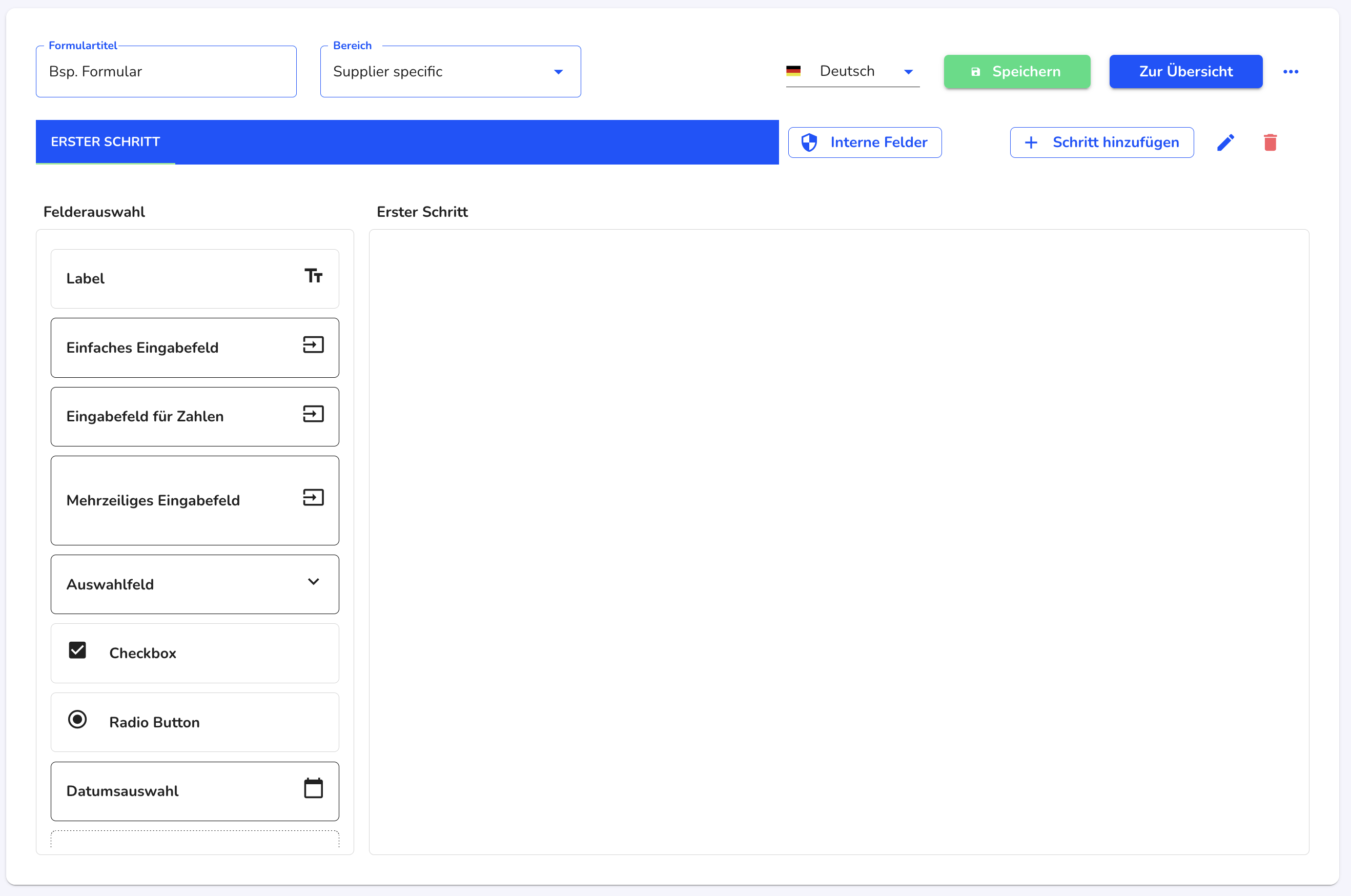
Task: Expand the Auswahlfeld chevron
Action: coord(314,582)
